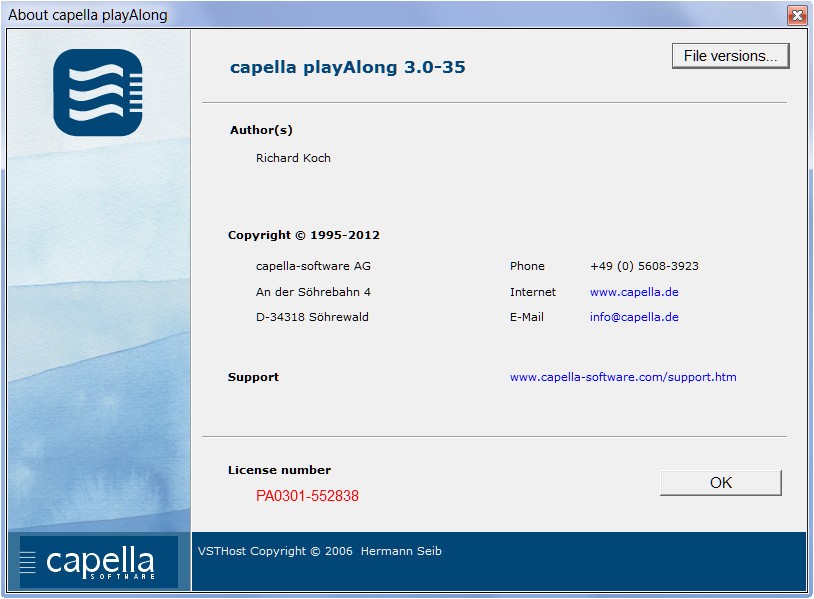Select the license number PA0301-552838

pyautogui.click(x=307, y=496)
